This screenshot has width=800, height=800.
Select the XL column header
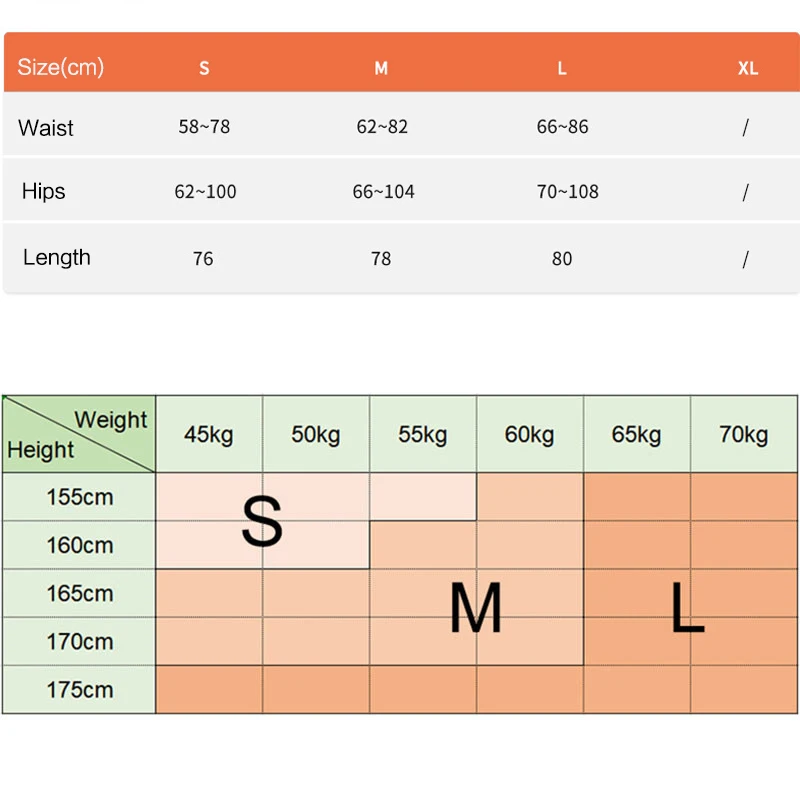pos(747,69)
